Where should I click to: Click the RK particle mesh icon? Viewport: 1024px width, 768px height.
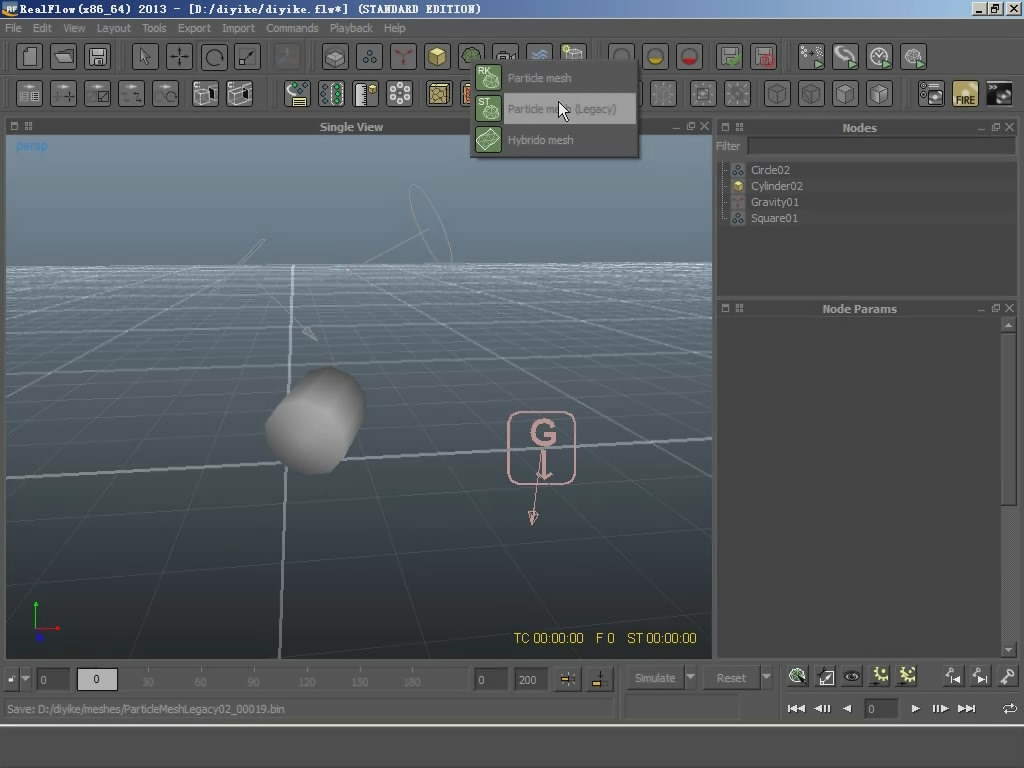(x=488, y=78)
